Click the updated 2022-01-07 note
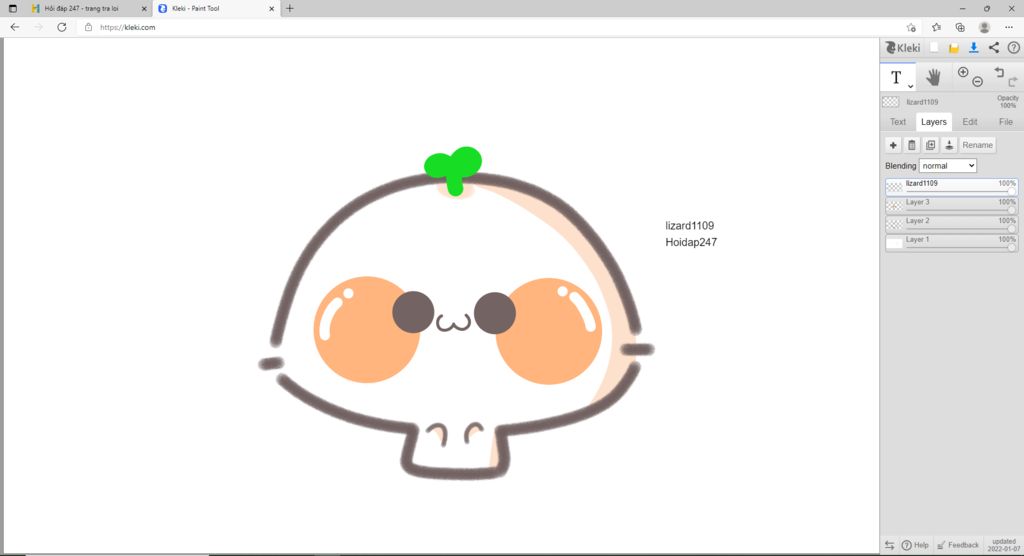This screenshot has width=1024, height=556. point(1003,545)
